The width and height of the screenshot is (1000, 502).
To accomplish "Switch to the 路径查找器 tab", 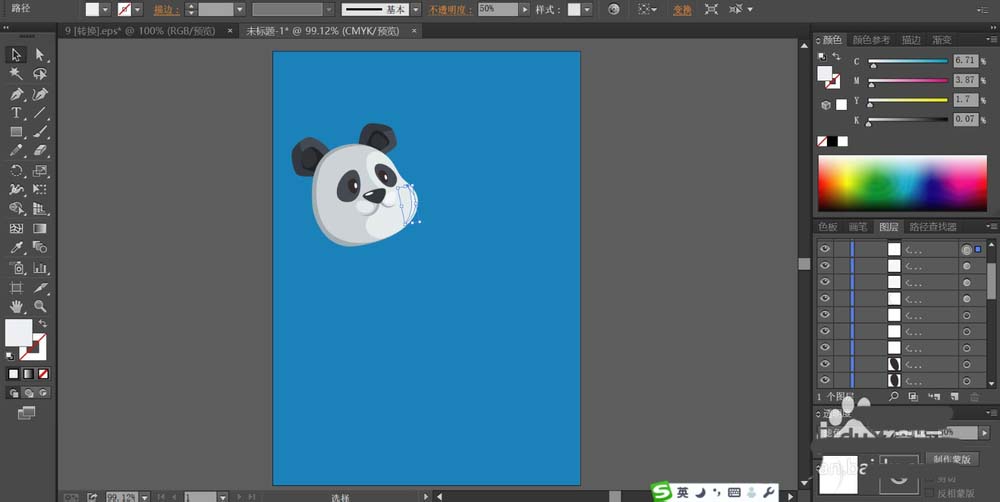I will tap(933, 226).
